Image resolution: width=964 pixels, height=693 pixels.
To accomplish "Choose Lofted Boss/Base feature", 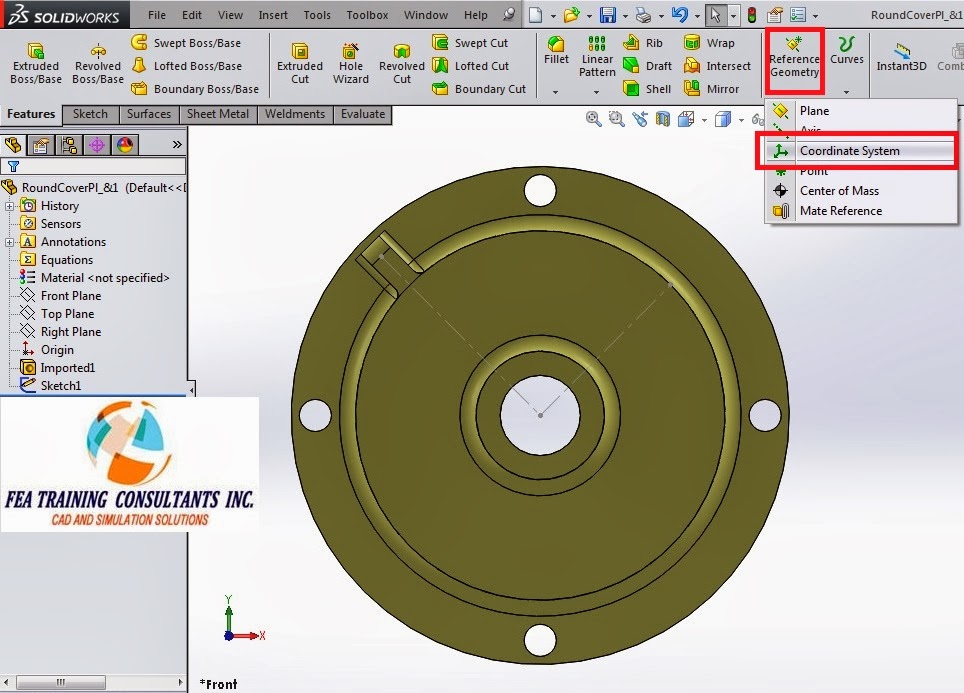I will click(x=188, y=66).
